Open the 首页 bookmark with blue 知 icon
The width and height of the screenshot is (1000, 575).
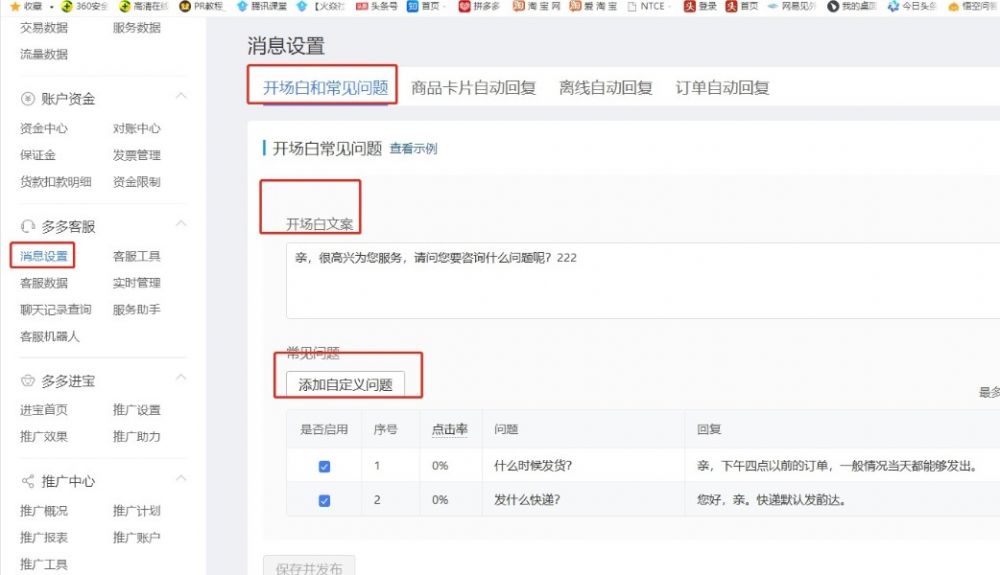pos(423,6)
